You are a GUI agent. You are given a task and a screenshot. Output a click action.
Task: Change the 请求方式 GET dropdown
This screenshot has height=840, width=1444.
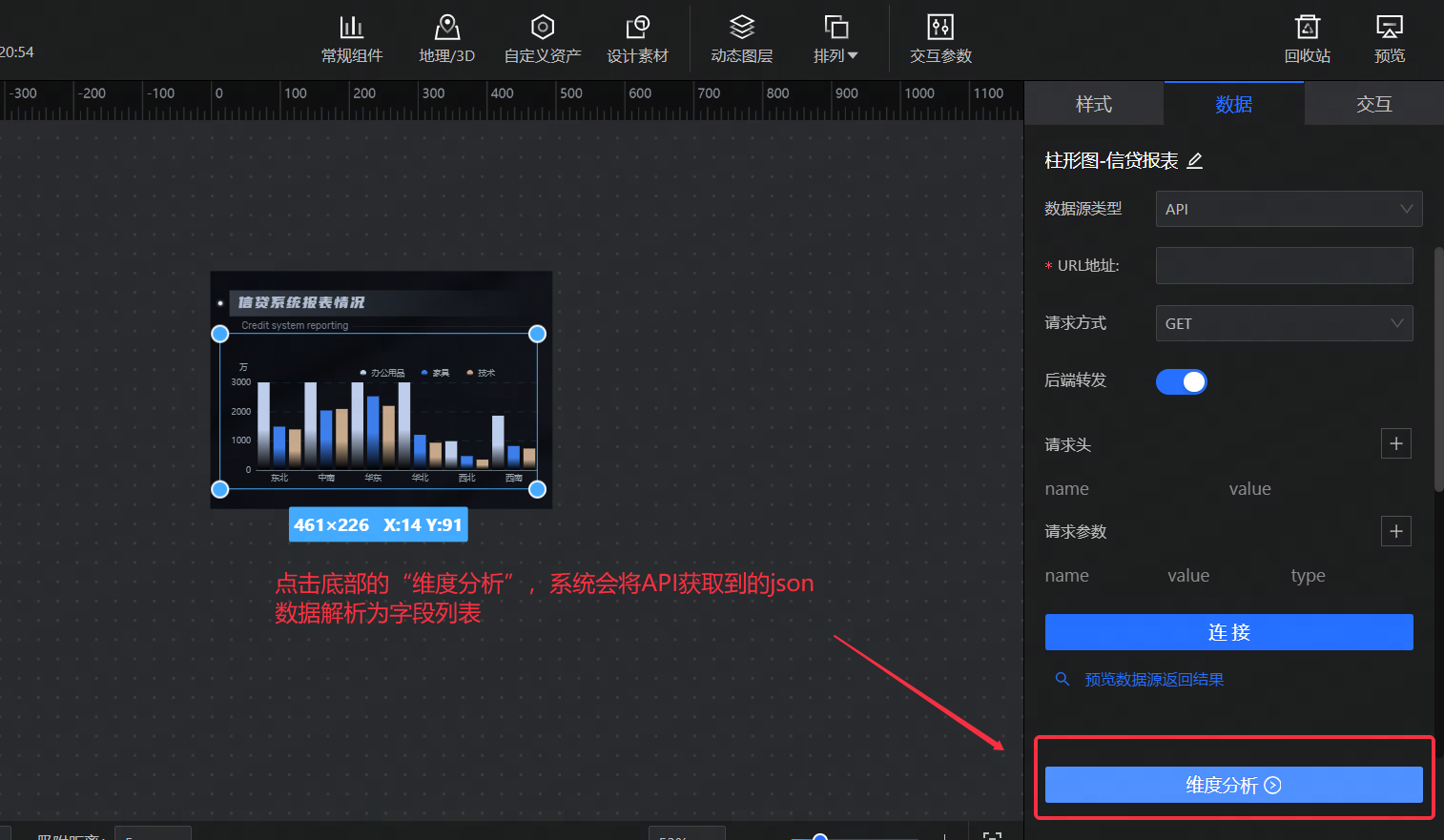(x=1283, y=323)
